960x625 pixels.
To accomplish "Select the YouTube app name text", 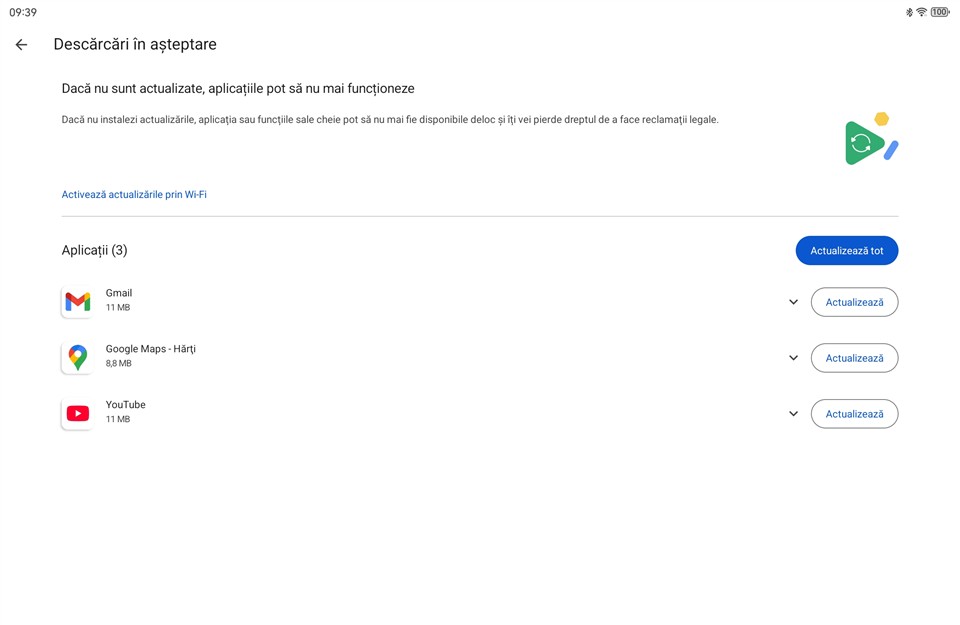I will (126, 405).
